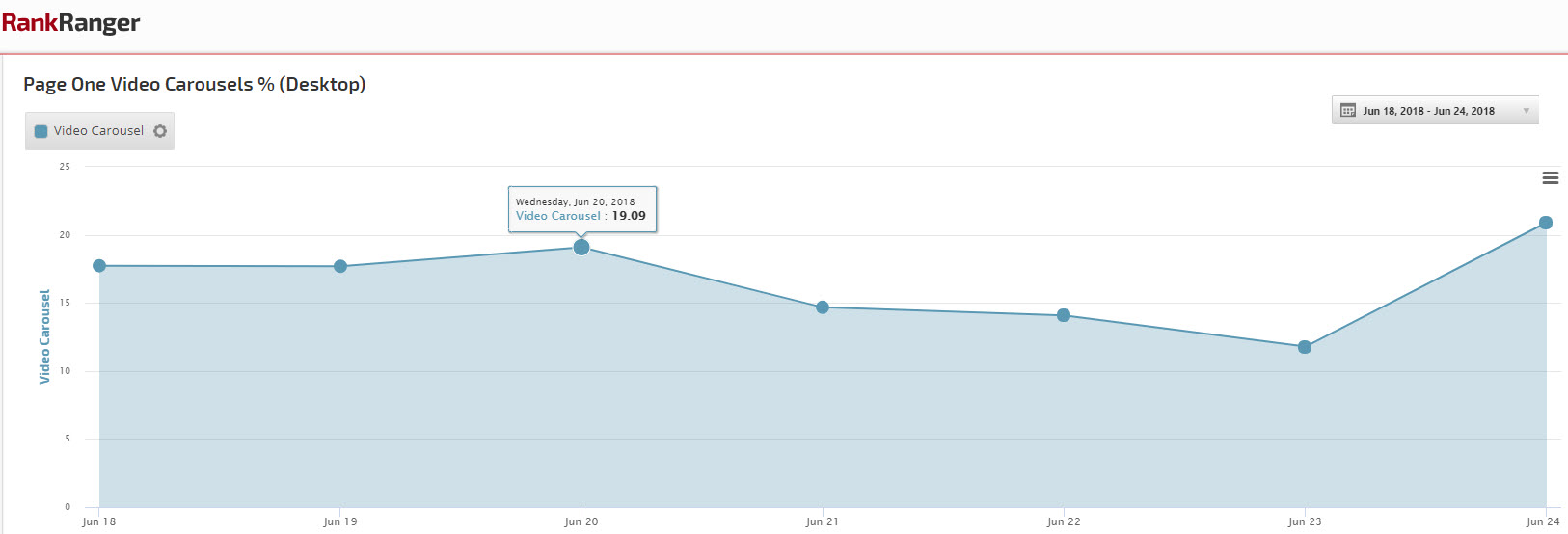Click the 19.09 tooltip box
This screenshot has height=534, width=1568.
pyautogui.click(x=582, y=209)
